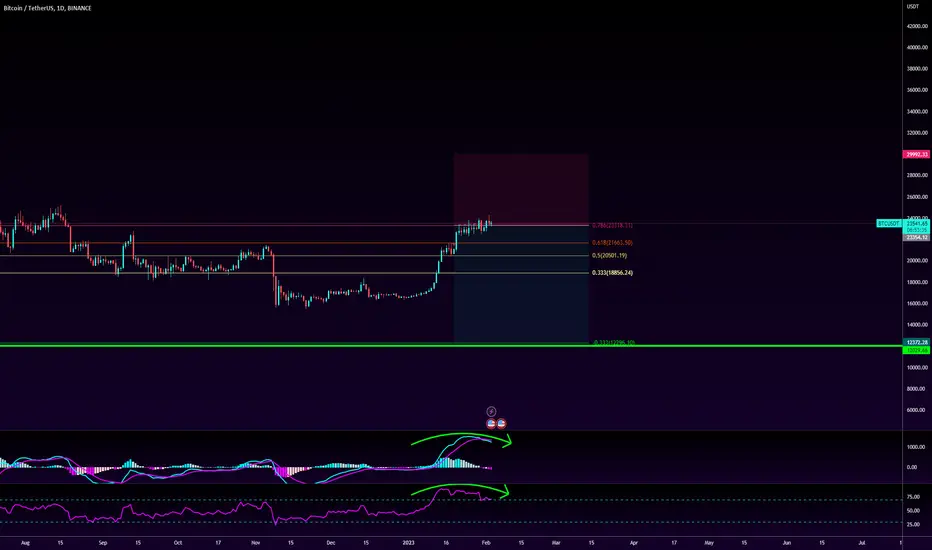
Task: Click 42000.00 on the price axis
Action: click(x=918, y=26)
